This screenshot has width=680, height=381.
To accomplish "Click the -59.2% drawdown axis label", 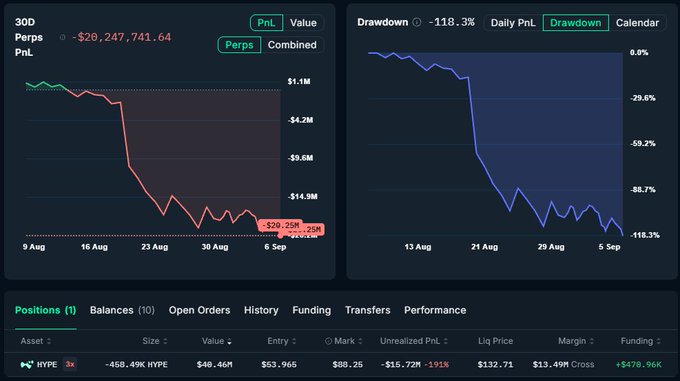I will tap(642, 143).
